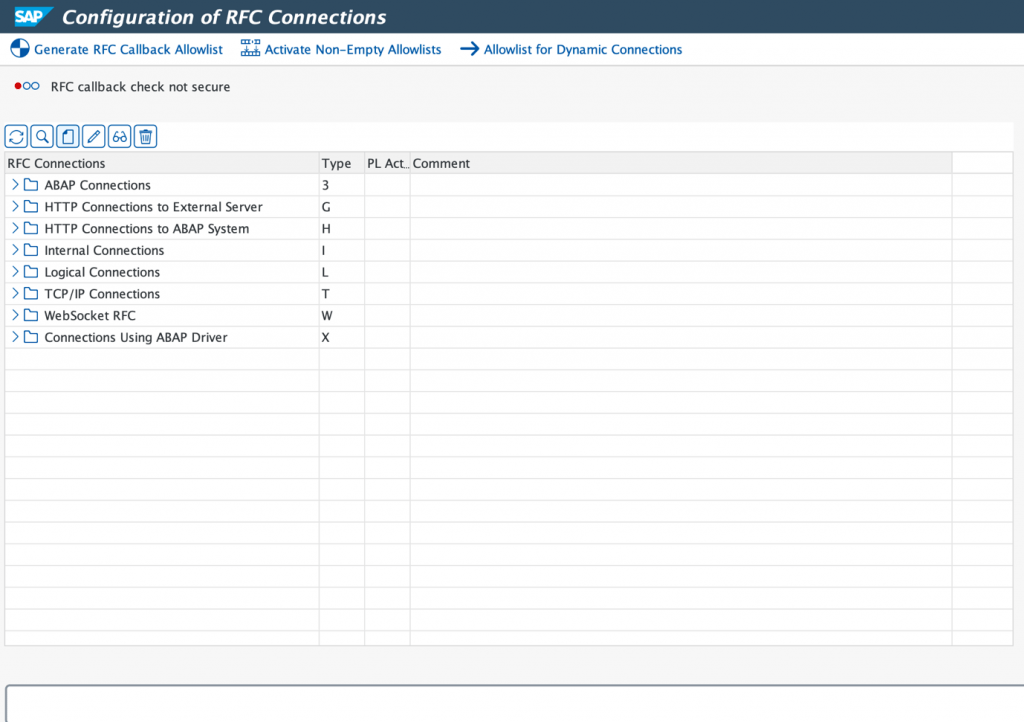Click type value 'H' in the Type column
The image size is (1024, 722).
(x=326, y=229)
